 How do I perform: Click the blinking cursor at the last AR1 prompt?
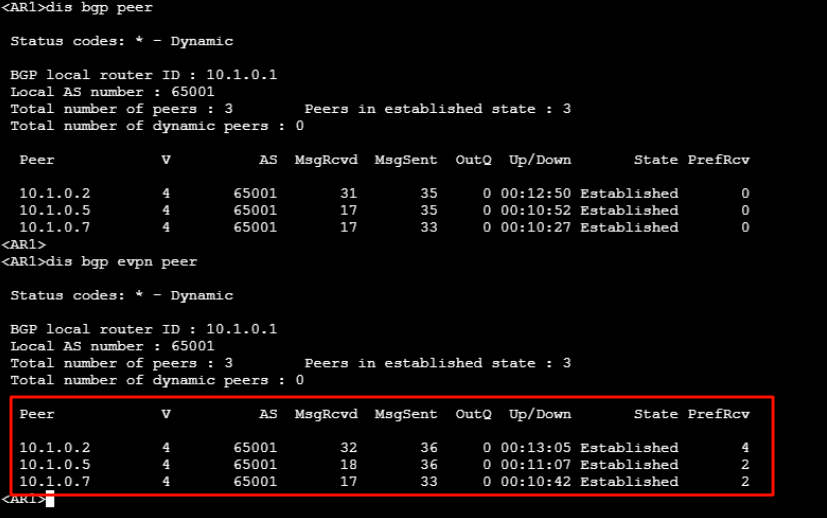click(50, 499)
